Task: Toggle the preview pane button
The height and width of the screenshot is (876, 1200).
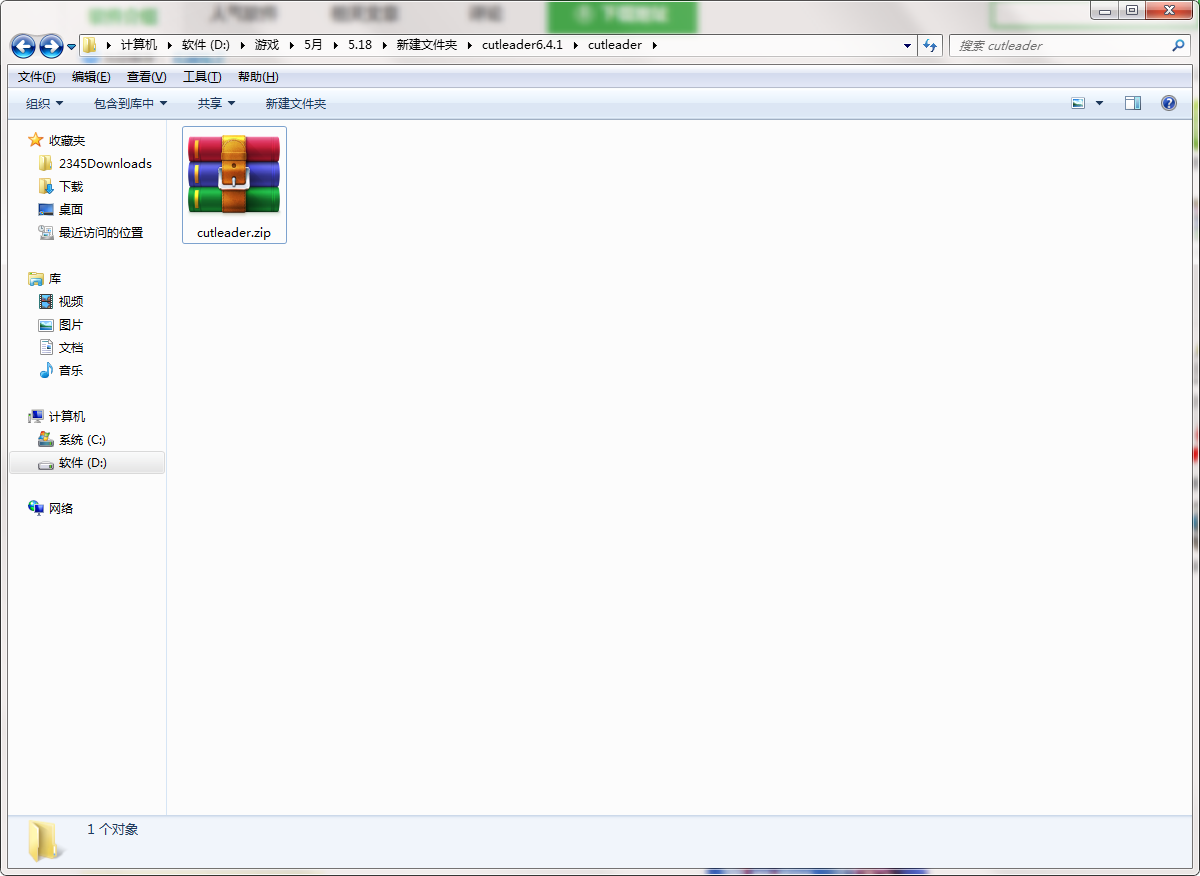Action: pos(1133,103)
